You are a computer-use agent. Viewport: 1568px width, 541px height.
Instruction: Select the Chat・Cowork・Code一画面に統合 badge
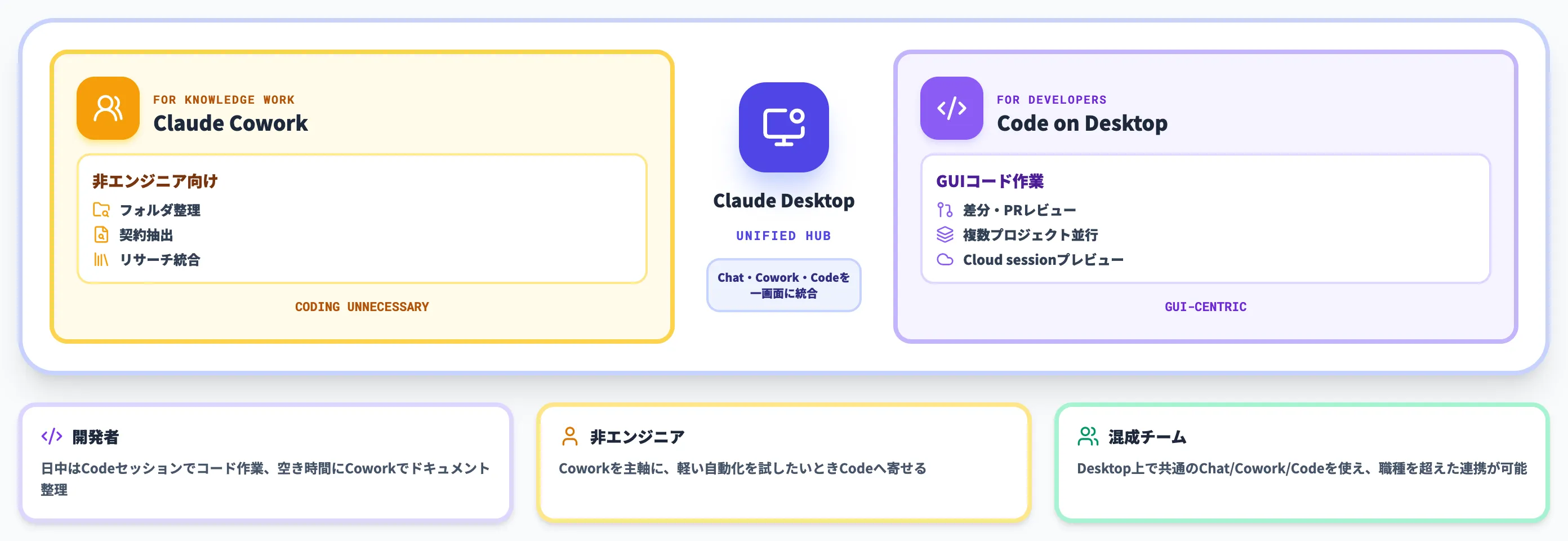point(783,285)
